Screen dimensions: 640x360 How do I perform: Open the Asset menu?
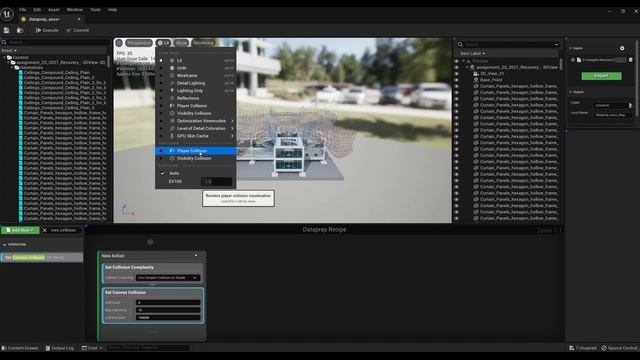[53, 9]
